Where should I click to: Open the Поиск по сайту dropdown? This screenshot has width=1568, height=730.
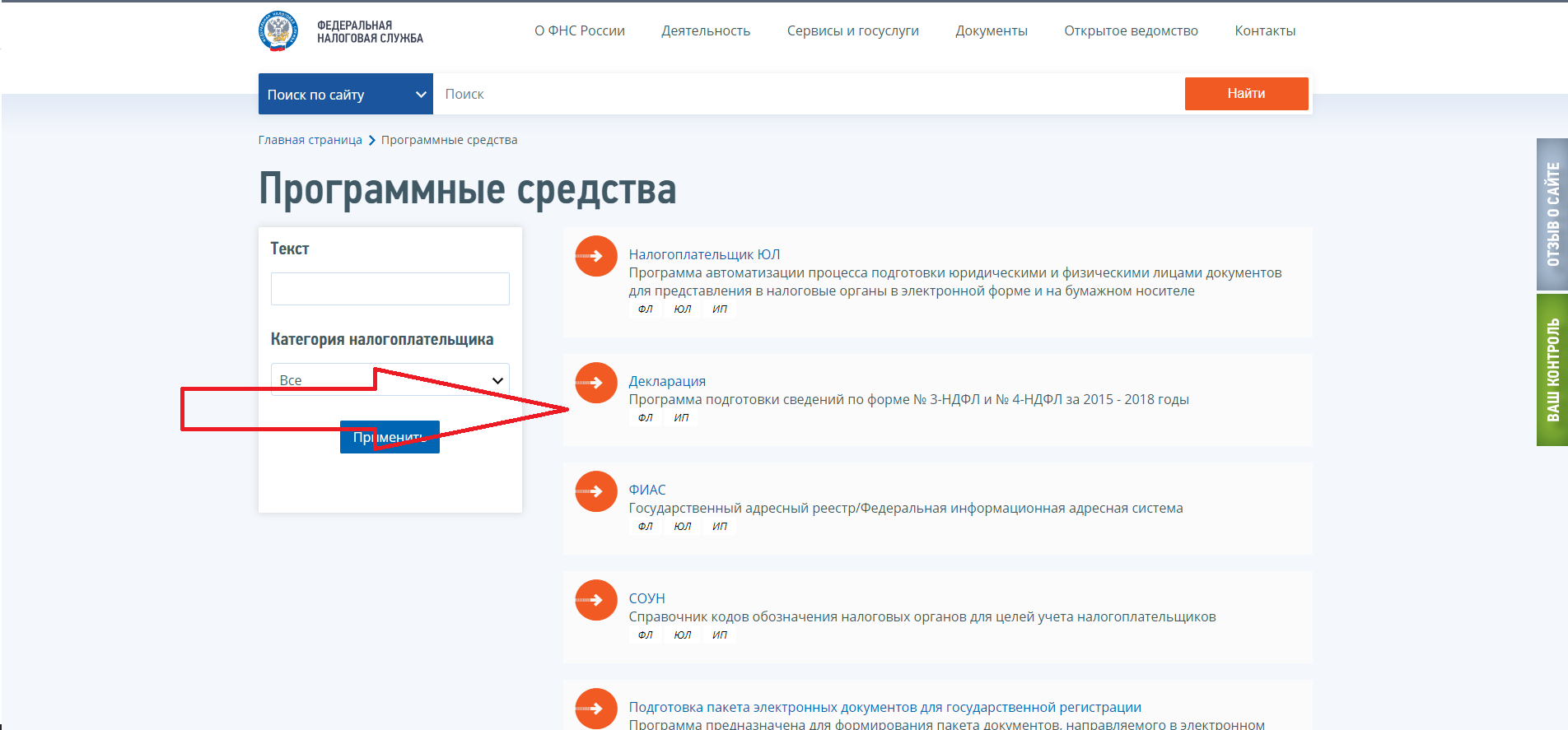(x=346, y=94)
